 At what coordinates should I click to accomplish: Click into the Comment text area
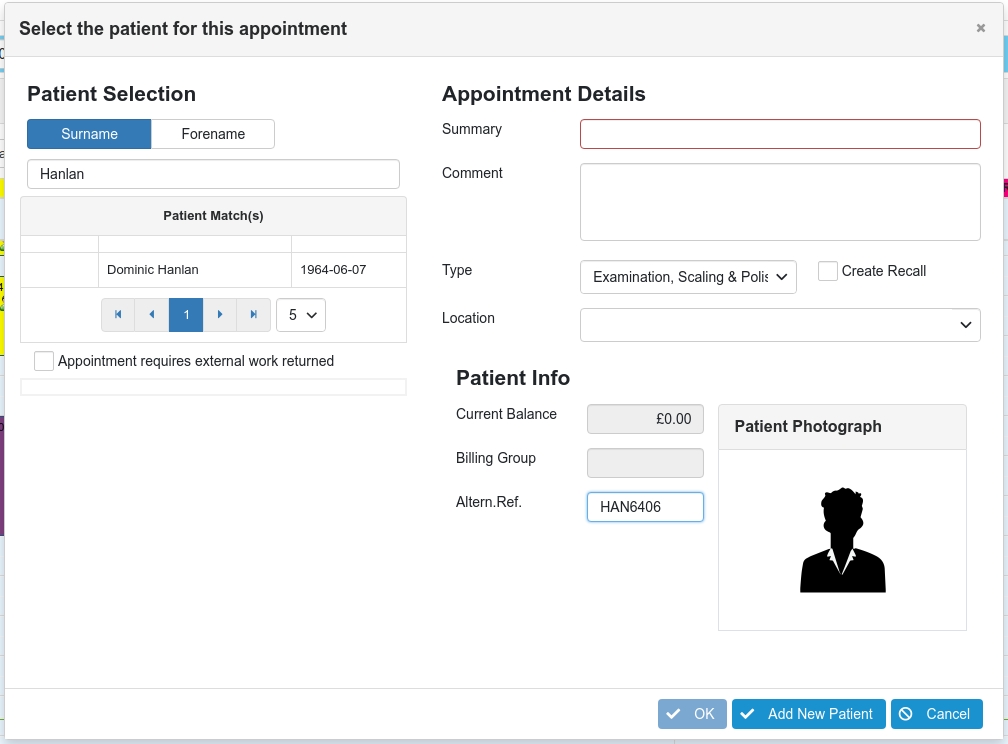780,202
